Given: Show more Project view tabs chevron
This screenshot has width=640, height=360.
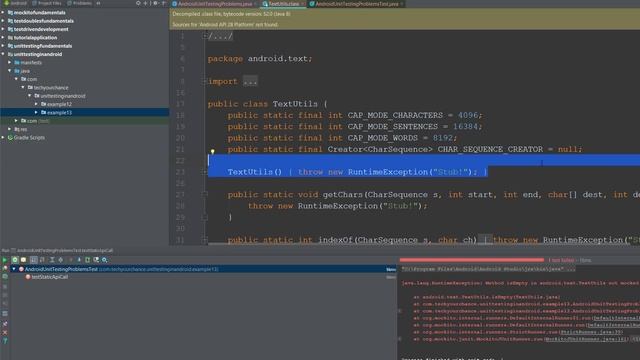Looking at the screenshot, I should point(98,3).
